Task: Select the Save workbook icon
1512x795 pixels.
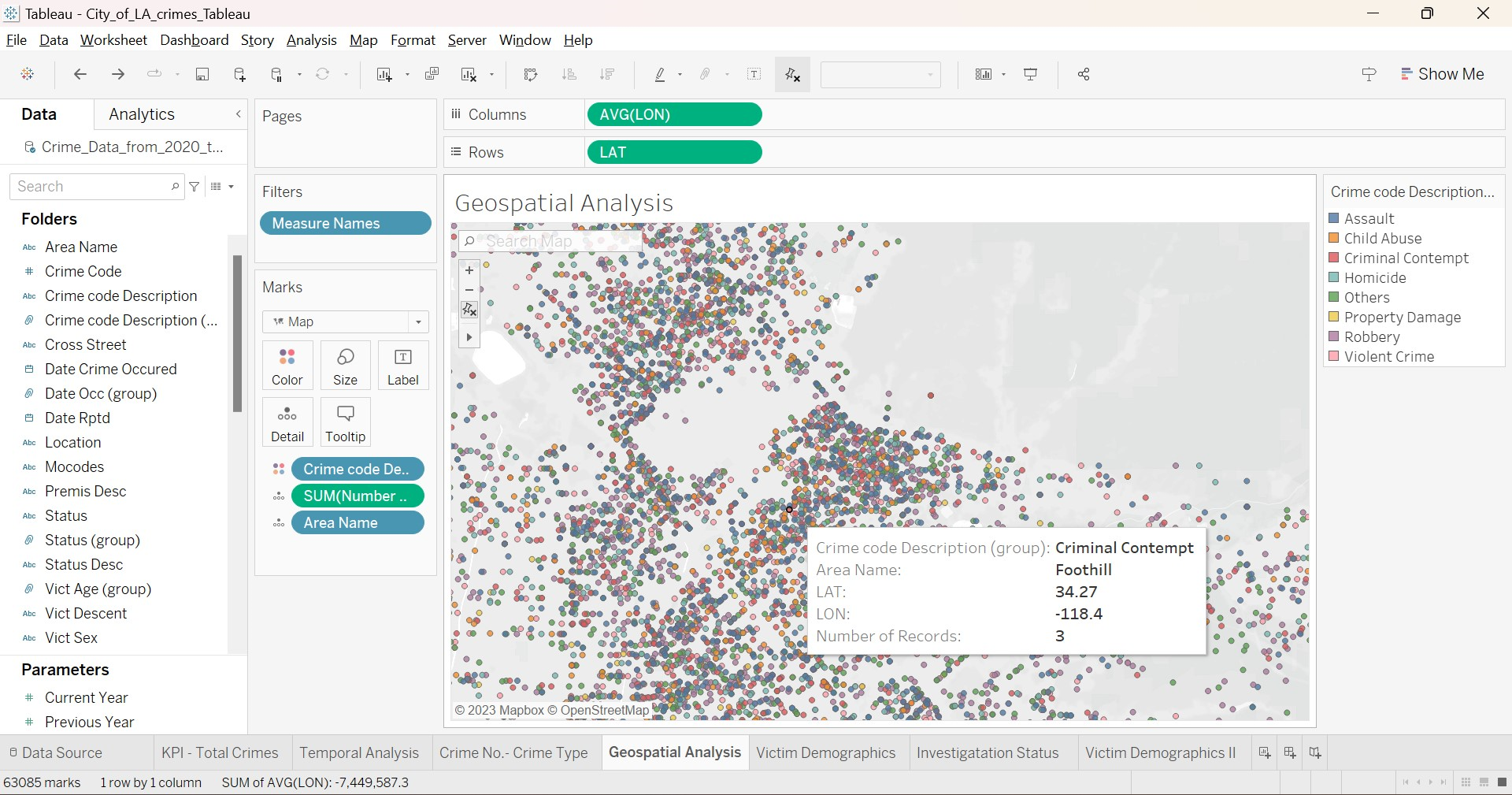Action: pyautogui.click(x=202, y=74)
